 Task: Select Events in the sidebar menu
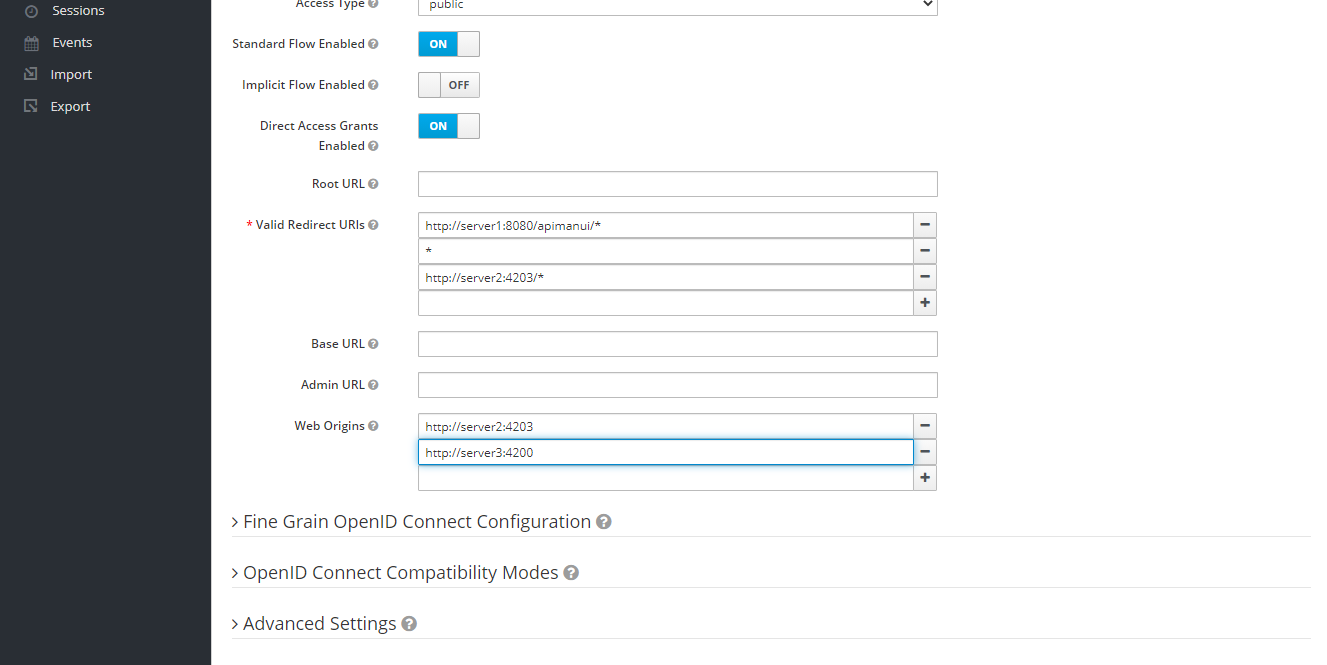coord(70,42)
